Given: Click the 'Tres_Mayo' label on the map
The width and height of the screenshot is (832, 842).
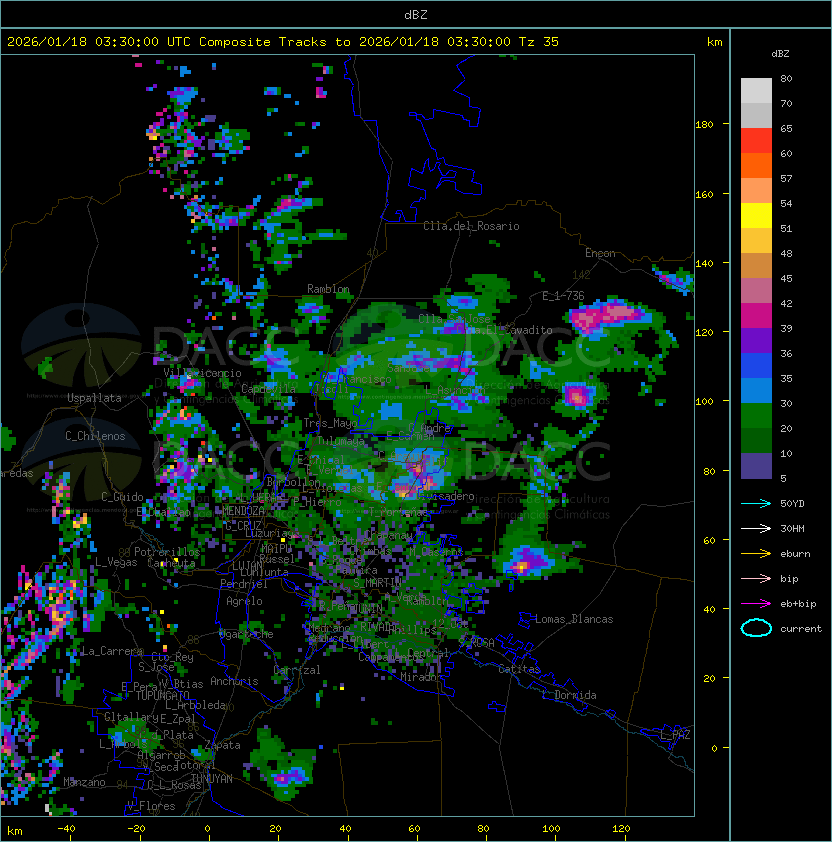Looking at the screenshot, I should click(x=330, y=423).
